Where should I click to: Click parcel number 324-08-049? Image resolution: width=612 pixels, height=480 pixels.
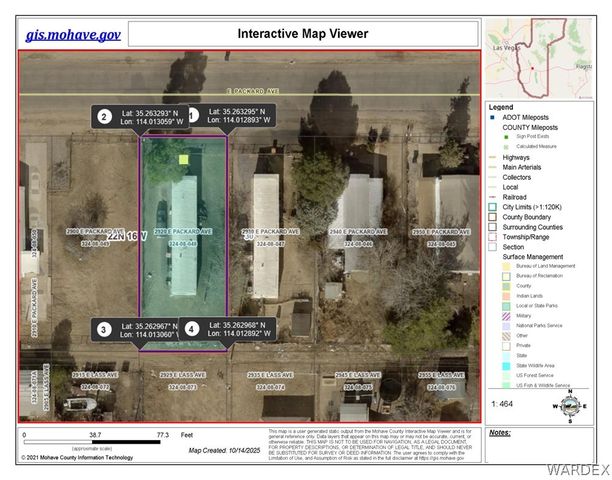[95, 244]
